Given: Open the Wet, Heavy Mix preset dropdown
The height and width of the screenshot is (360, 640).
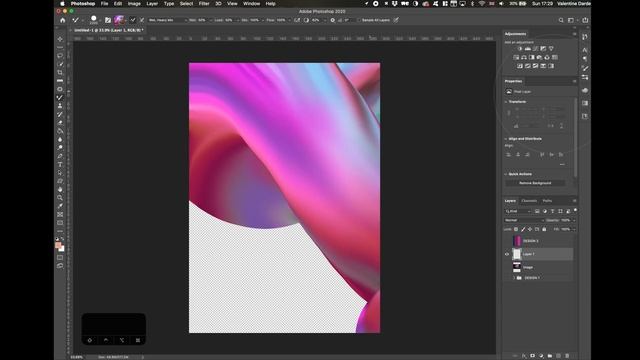Looking at the screenshot, I should pyautogui.click(x=167, y=20).
